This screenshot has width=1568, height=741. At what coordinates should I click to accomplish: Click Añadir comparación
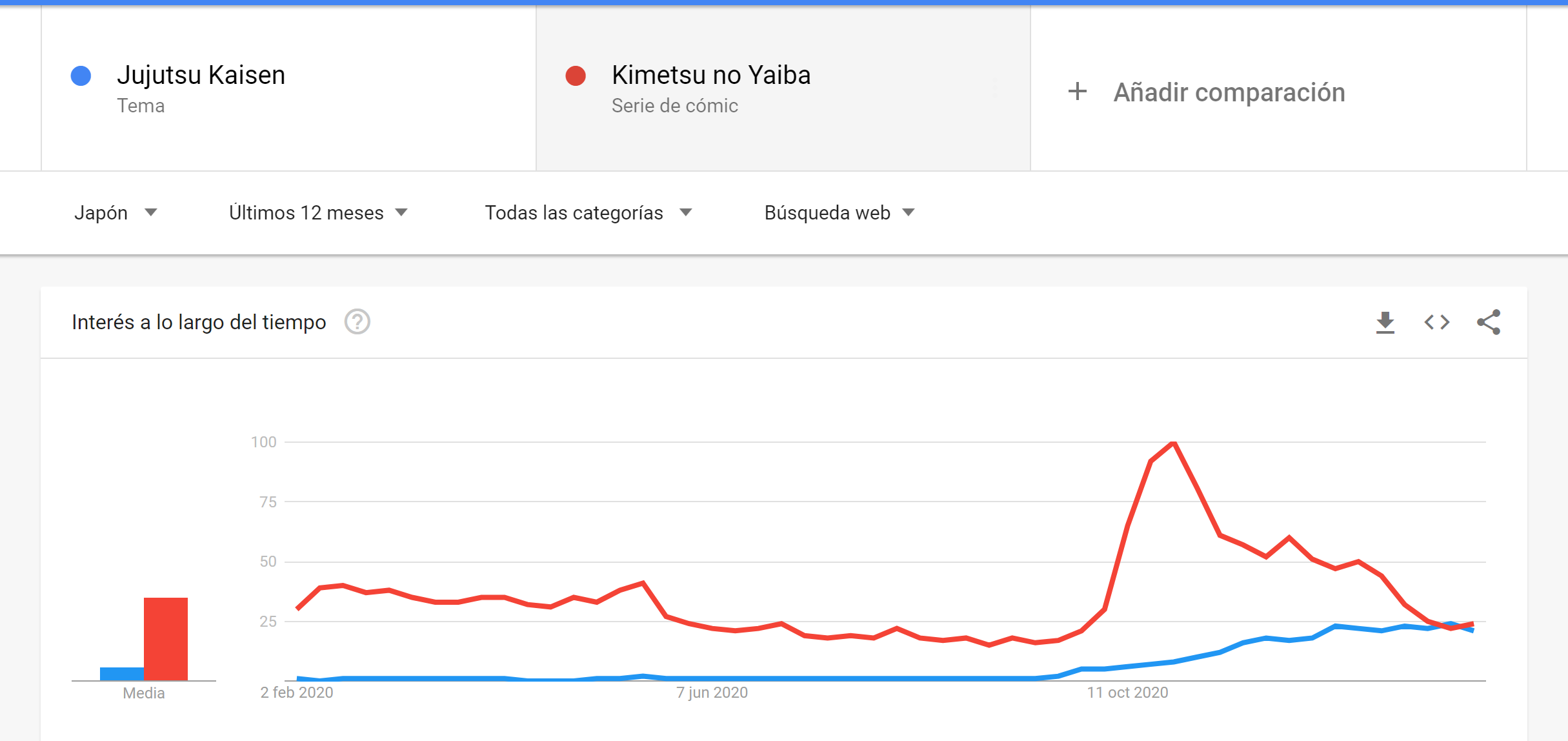(1229, 92)
